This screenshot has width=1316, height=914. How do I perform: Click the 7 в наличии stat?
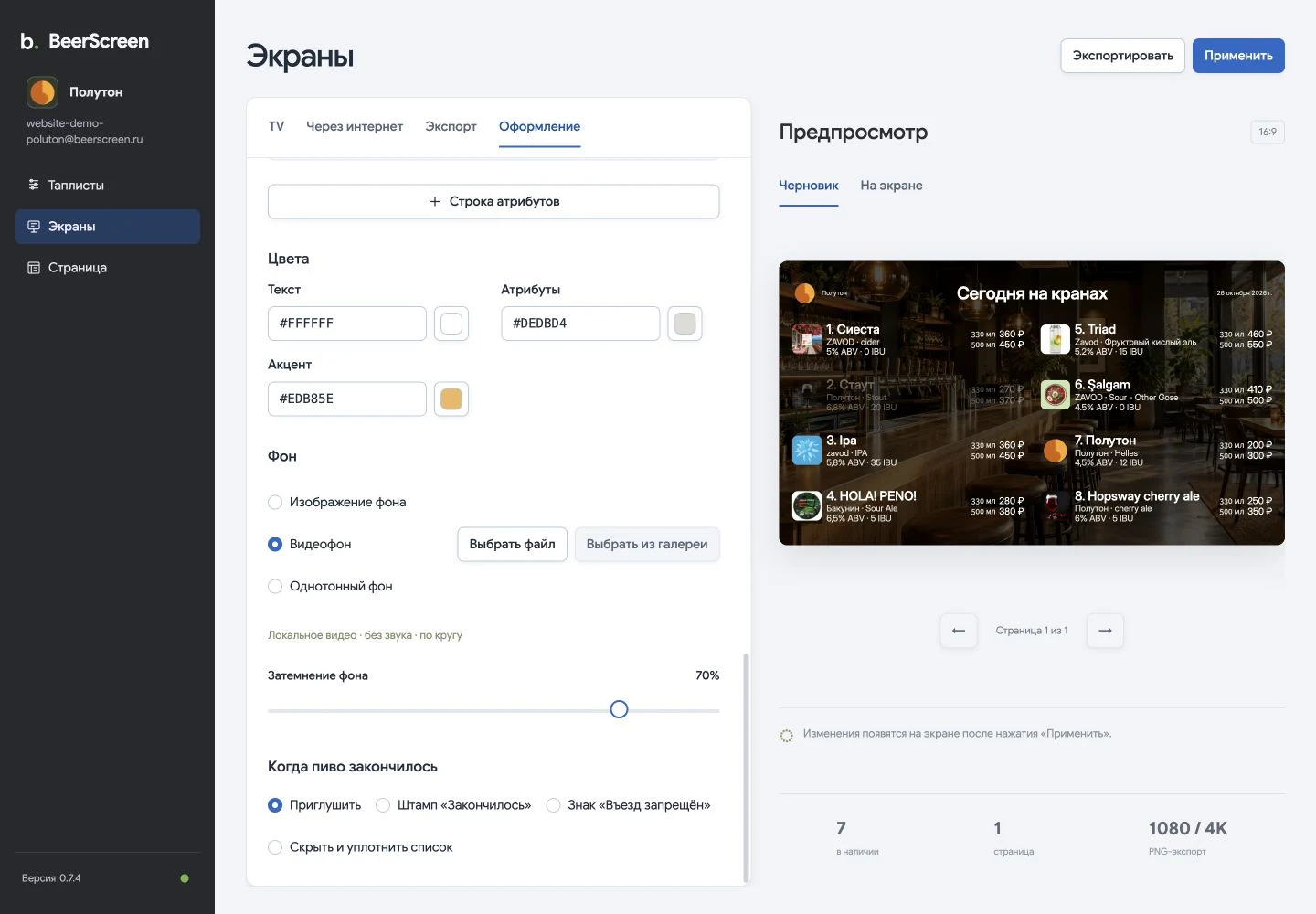coord(857,838)
